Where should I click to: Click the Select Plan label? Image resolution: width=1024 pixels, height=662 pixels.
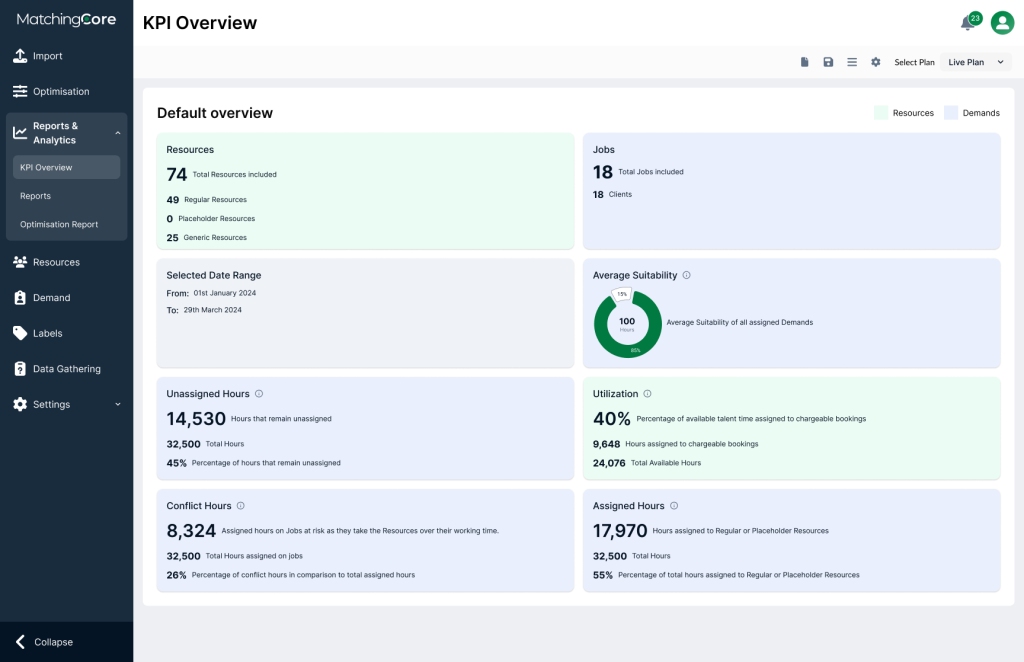[914, 62]
